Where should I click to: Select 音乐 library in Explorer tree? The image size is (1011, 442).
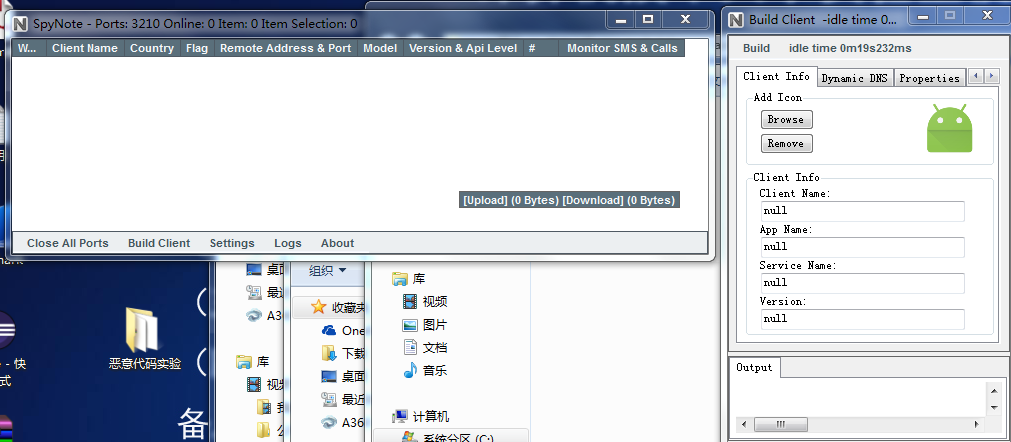click(x=425, y=371)
